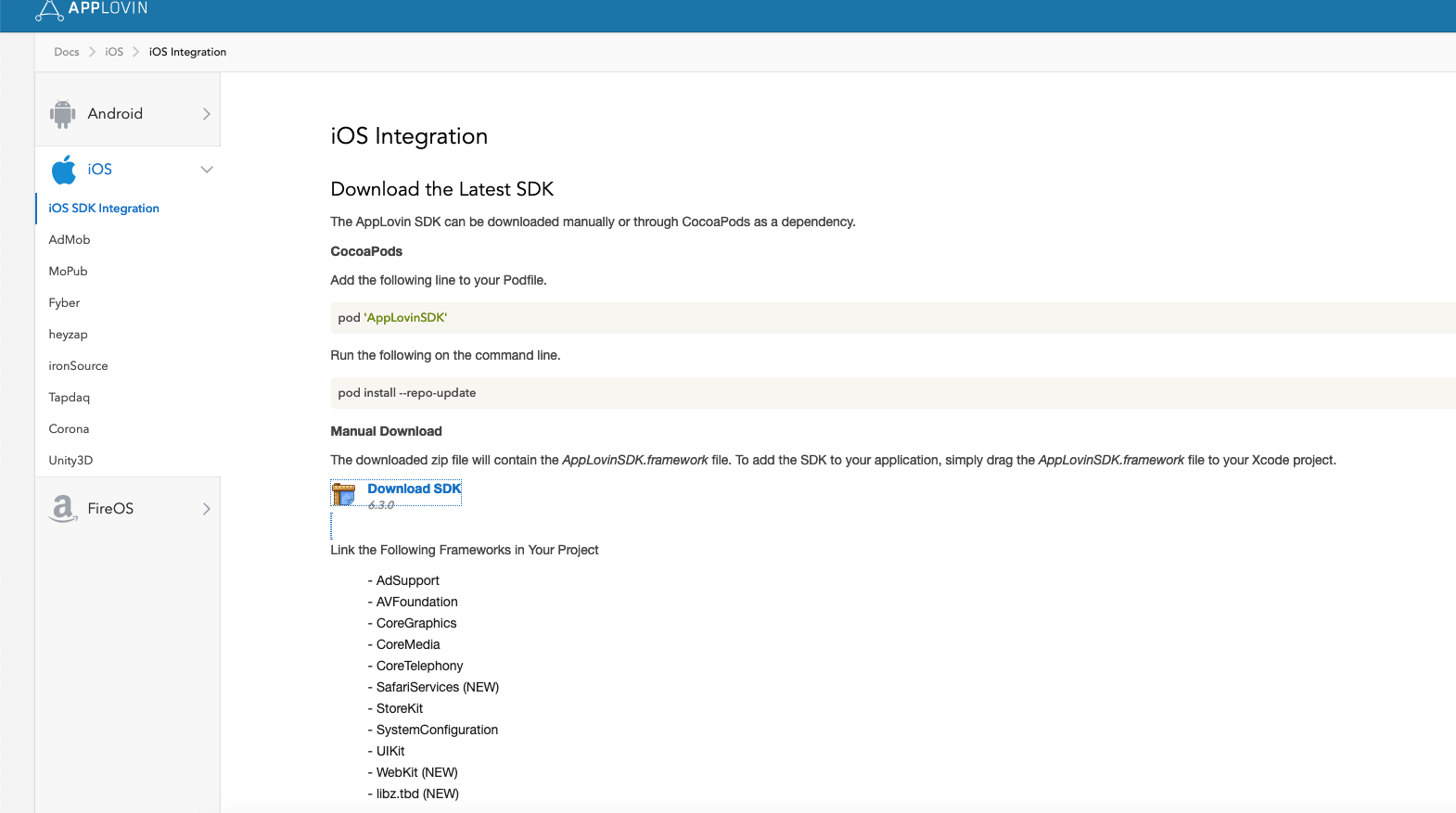1456x813 pixels.
Task: Click the Download SDK link
Action: (414, 489)
